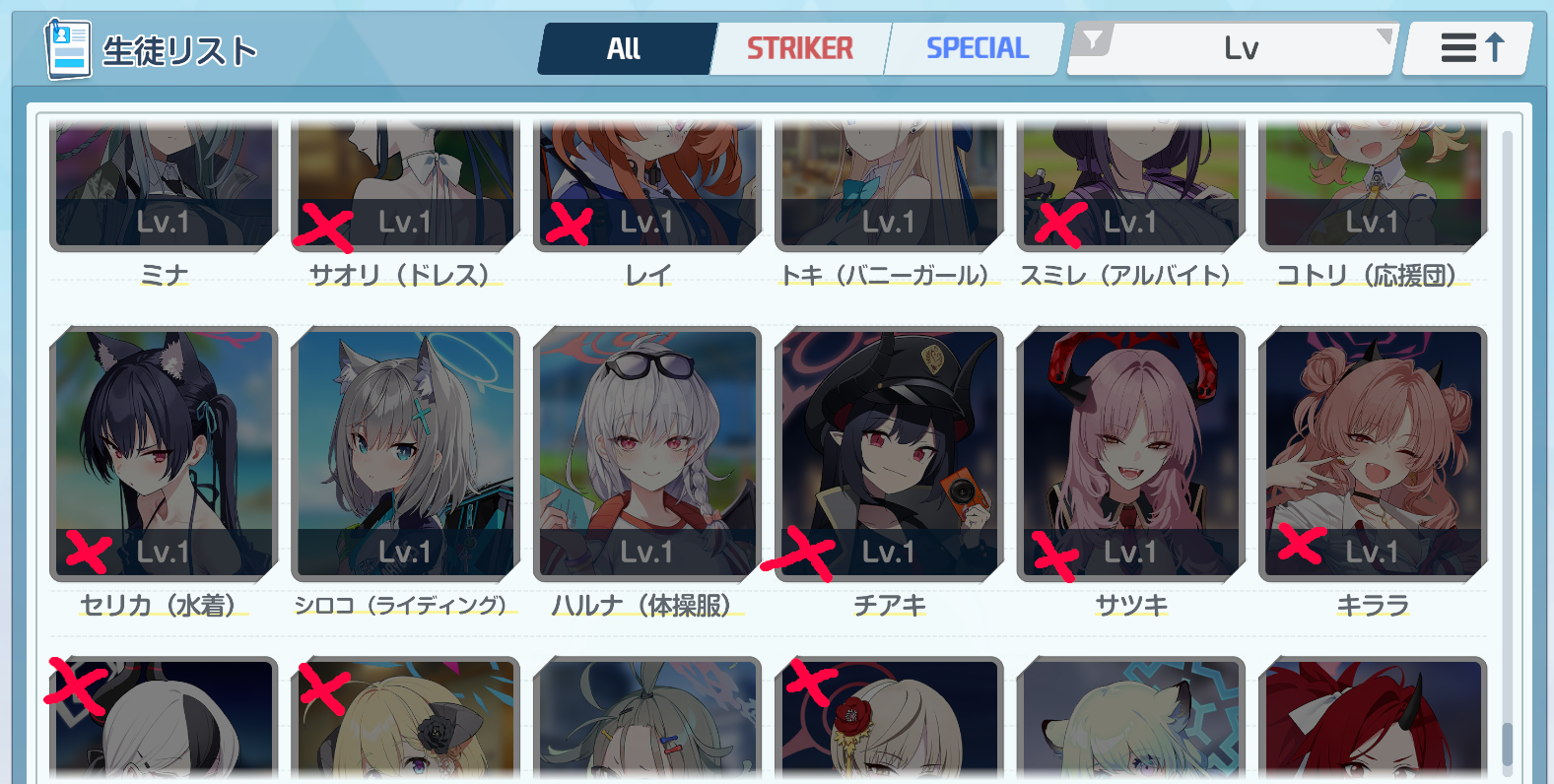Choose the チアキ student card

pyautogui.click(x=889, y=454)
